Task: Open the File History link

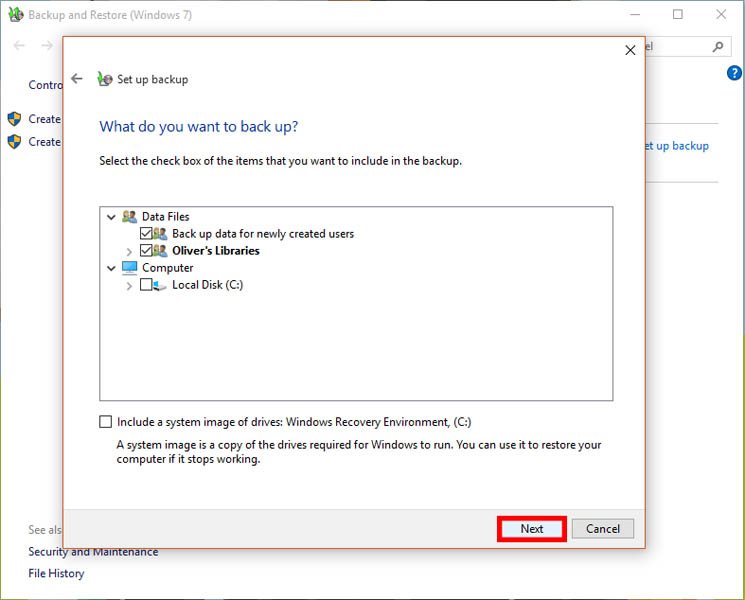Action: click(x=56, y=573)
